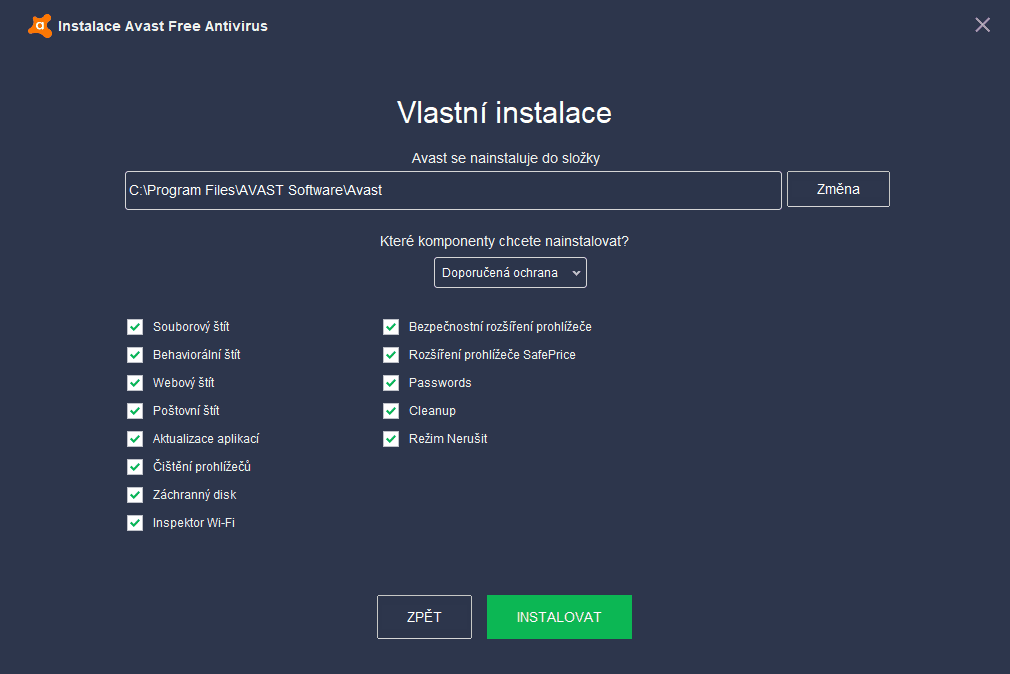Image resolution: width=1010 pixels, height=674 pixels.
Task: Disable Poštovní štít installation
Action: (x=135, y=410)
